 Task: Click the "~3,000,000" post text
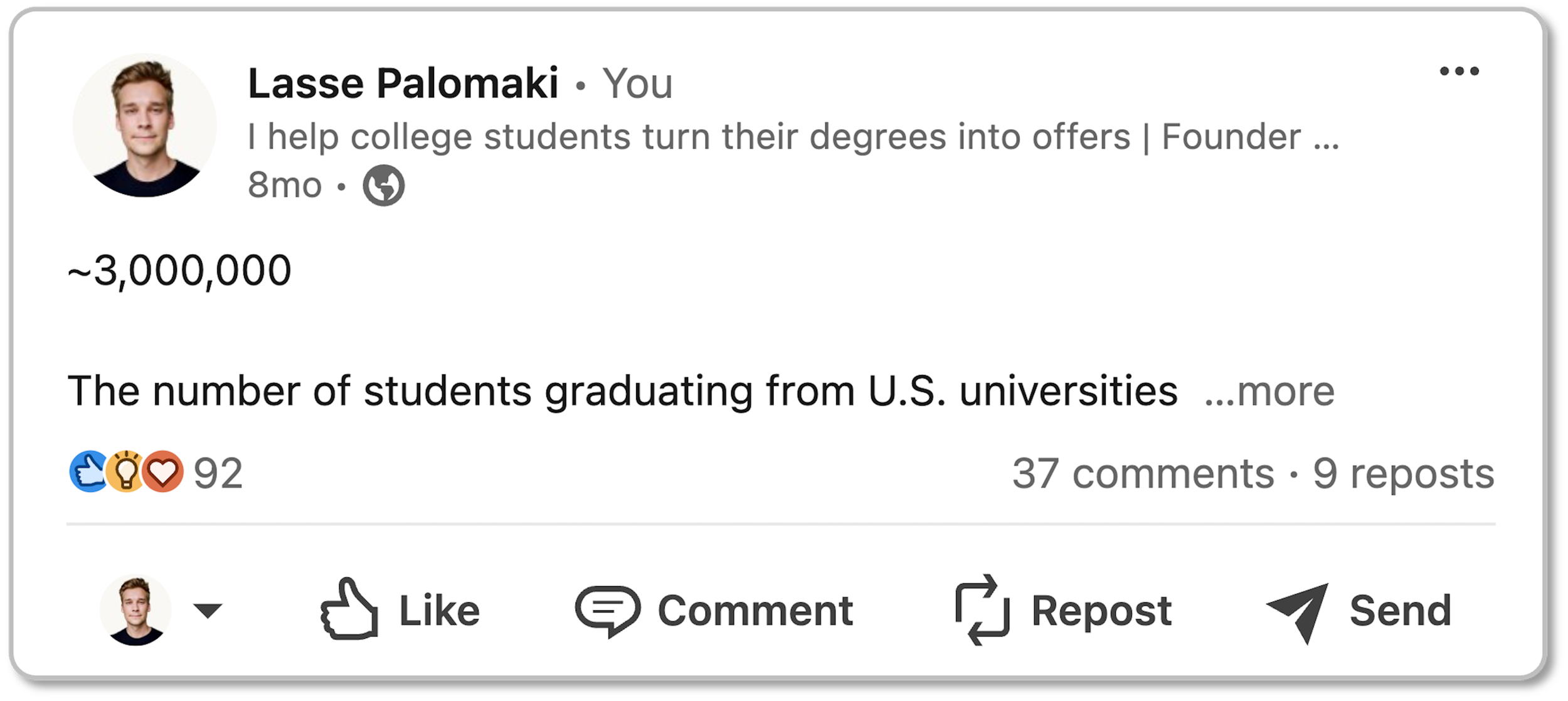[179, 270]
